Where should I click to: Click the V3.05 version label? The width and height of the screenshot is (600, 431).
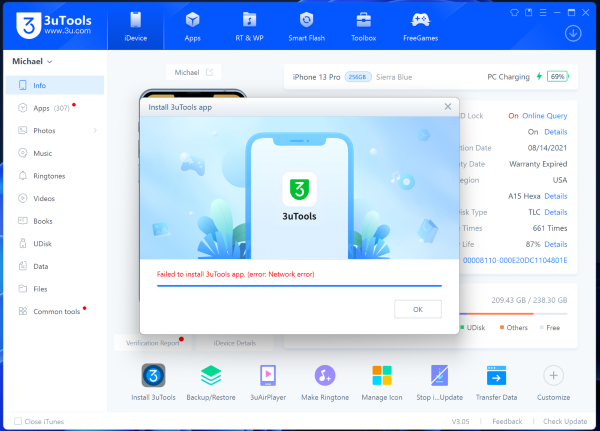click(460, 421)
